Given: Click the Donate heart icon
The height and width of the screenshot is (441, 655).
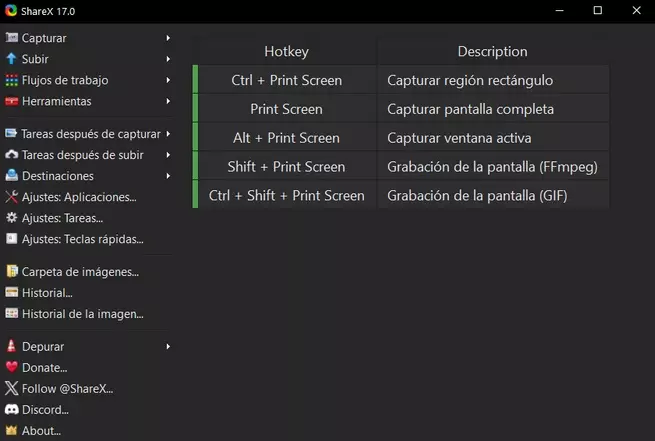Looking at the screenshot, I should tap(11, 367).
